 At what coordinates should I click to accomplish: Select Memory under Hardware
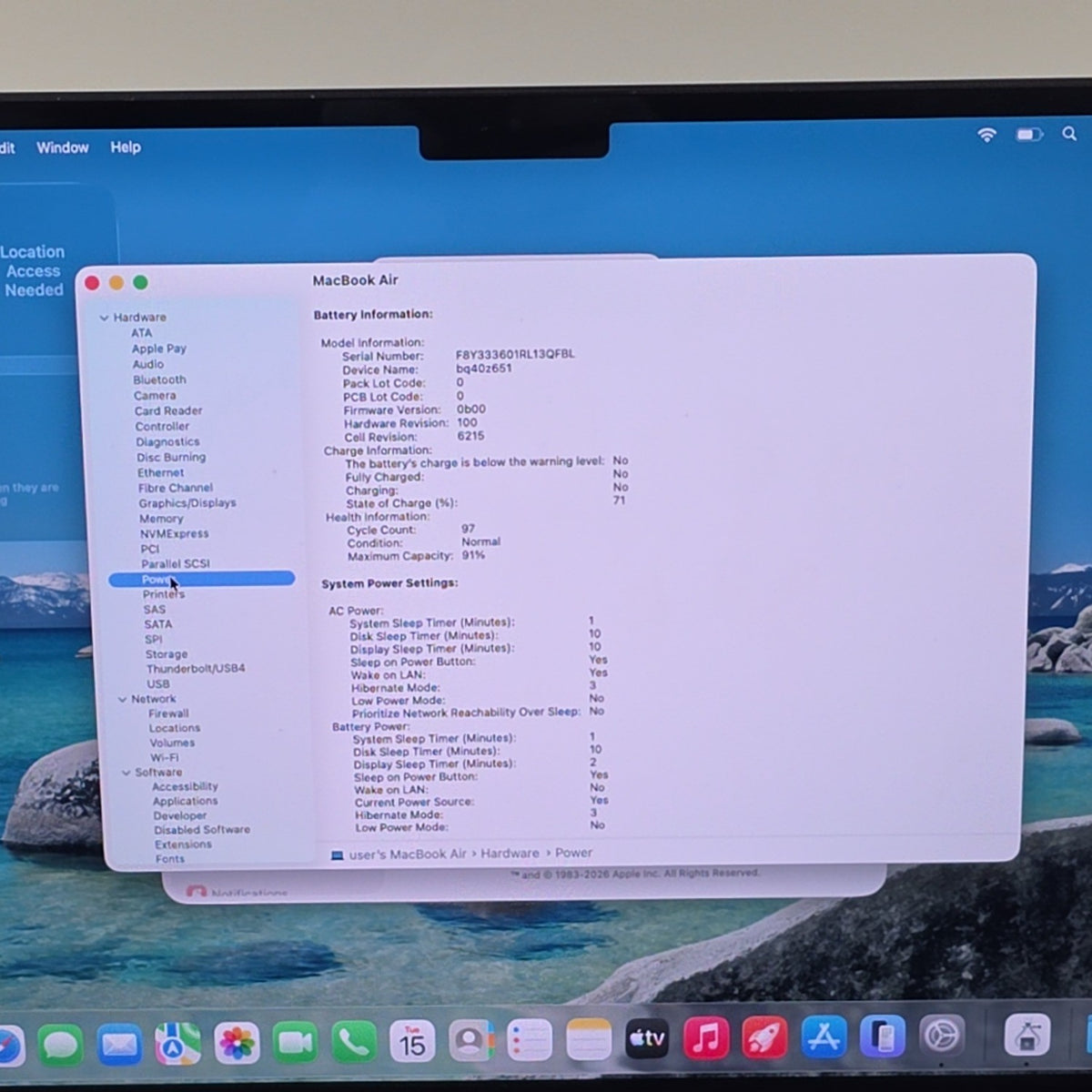coord(161,519)
